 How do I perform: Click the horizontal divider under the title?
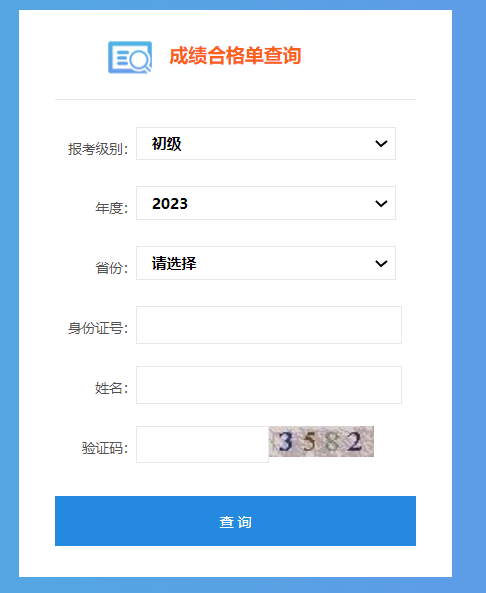point(235,99)
